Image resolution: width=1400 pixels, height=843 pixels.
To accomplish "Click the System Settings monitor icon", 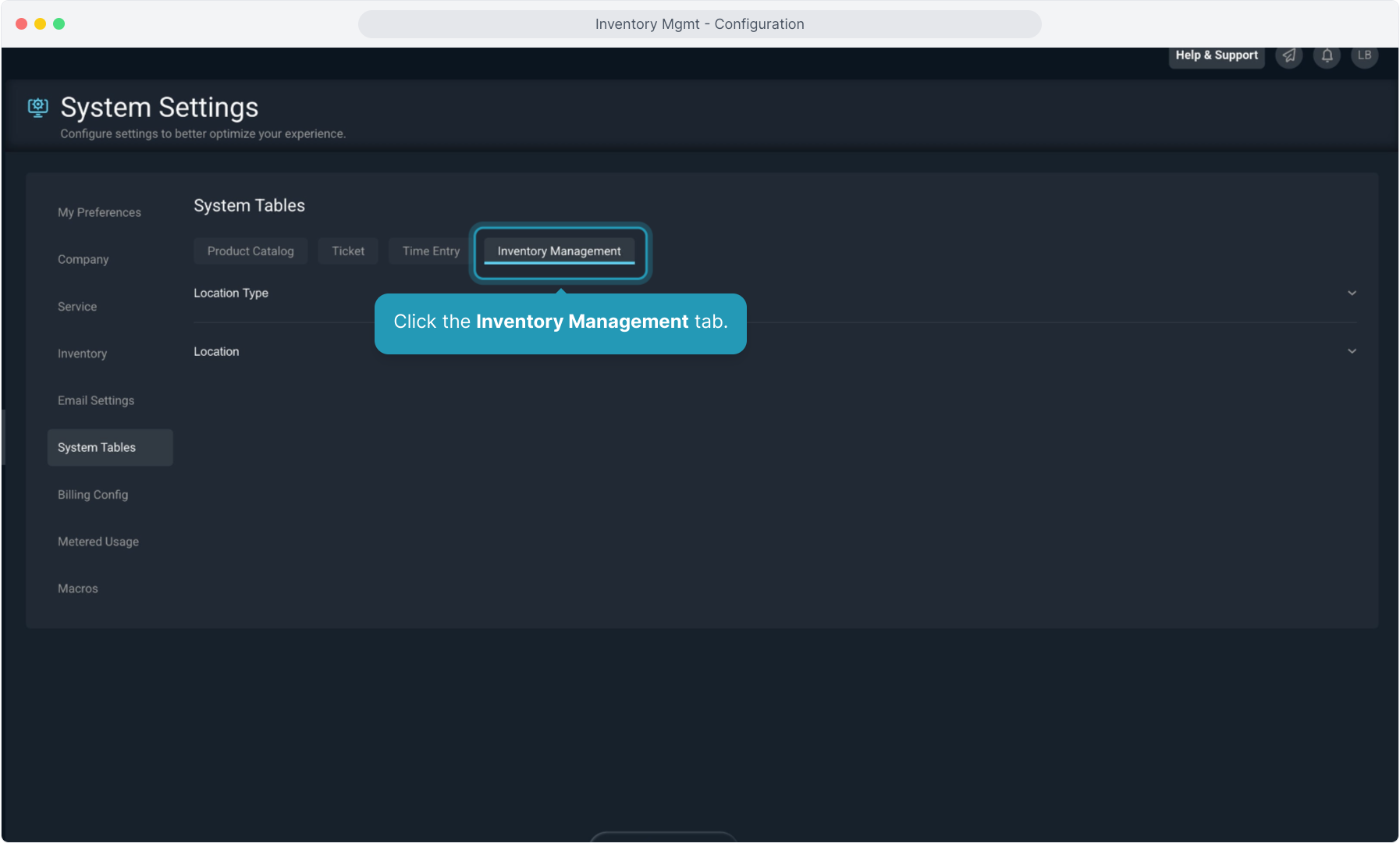I will 37,108.
